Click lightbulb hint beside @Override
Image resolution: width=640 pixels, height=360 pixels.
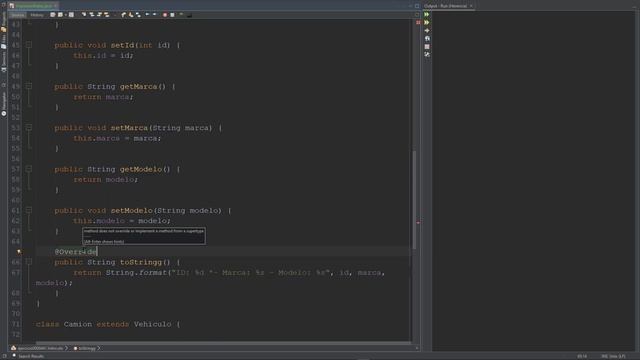pyautogui.click(x=19, y=252)
